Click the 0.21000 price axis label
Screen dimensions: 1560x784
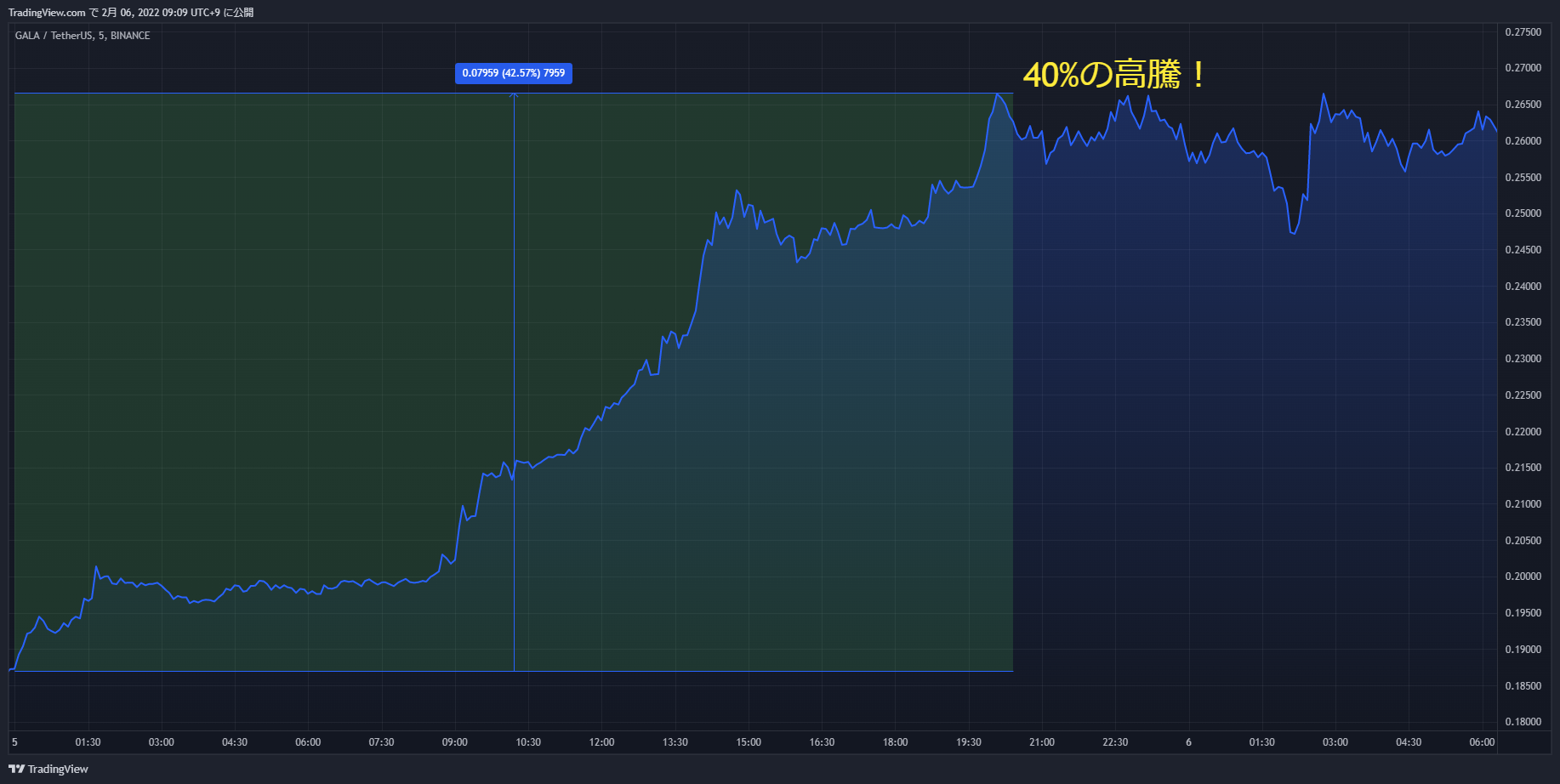click(1523, 504)
